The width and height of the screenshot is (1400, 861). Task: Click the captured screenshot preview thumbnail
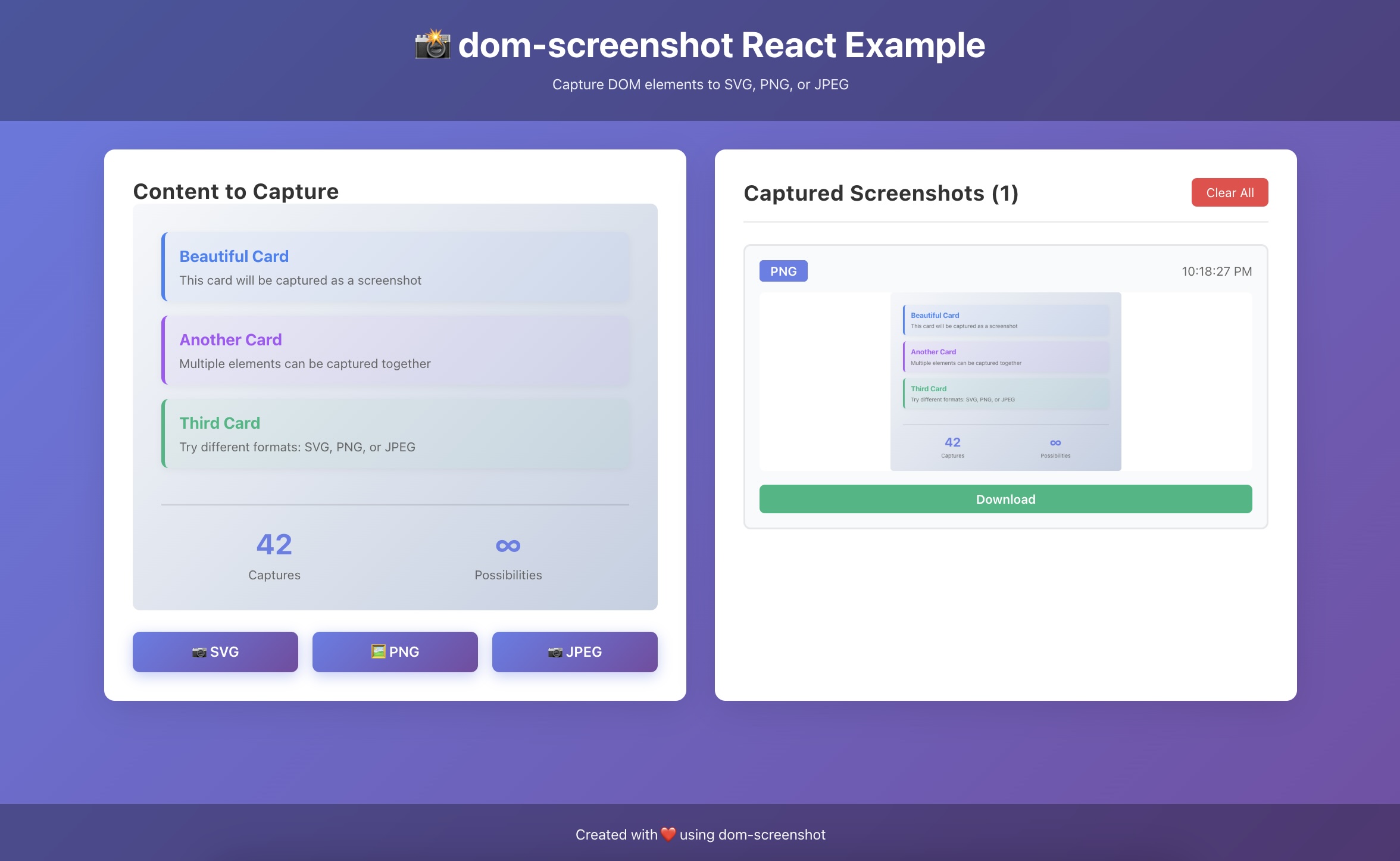pos(1005,381)
